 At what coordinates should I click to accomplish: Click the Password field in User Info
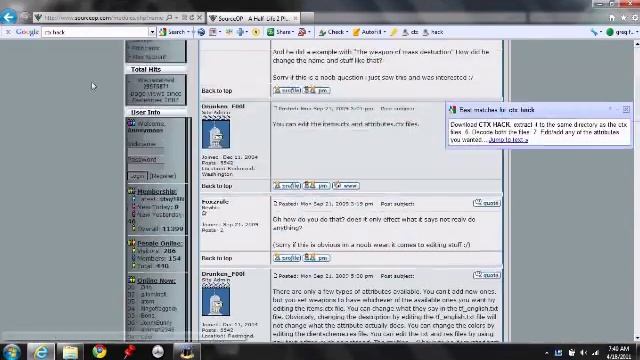147,167
